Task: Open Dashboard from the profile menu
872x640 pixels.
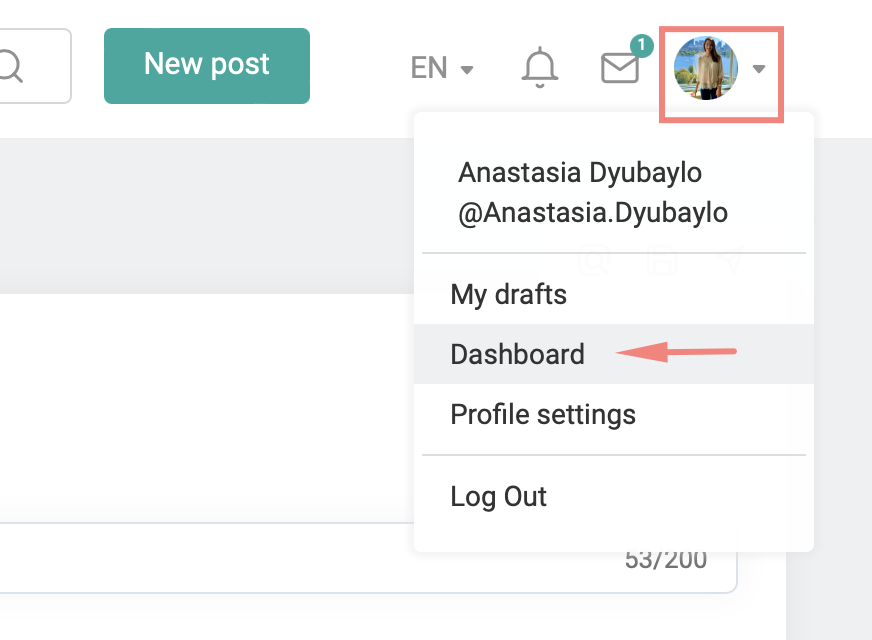Action: click(518, 354)
